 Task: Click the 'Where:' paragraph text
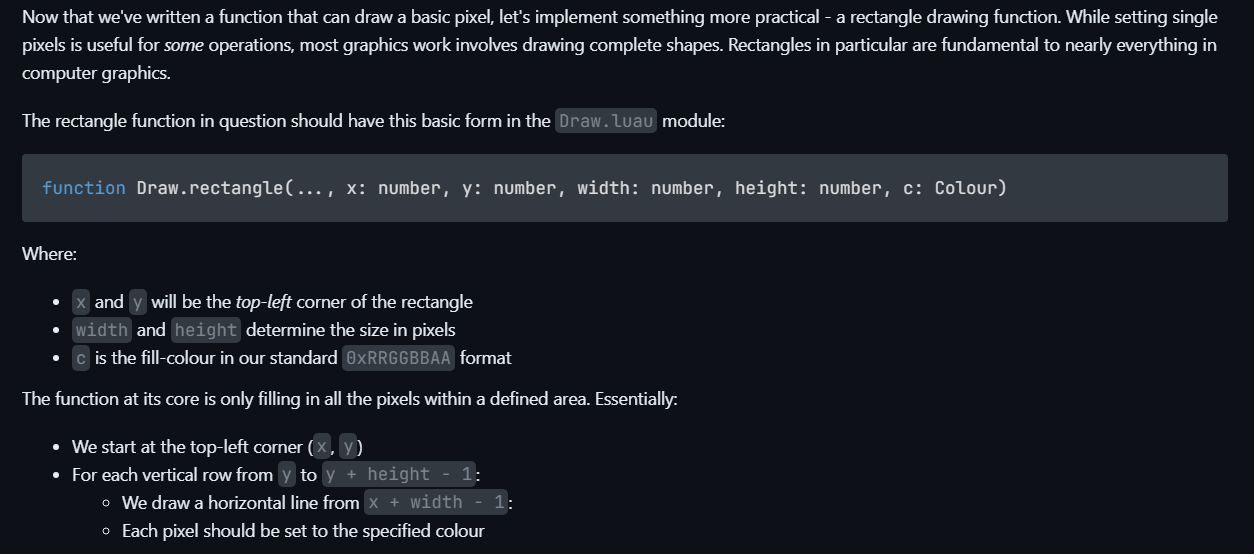coord(49,254)
